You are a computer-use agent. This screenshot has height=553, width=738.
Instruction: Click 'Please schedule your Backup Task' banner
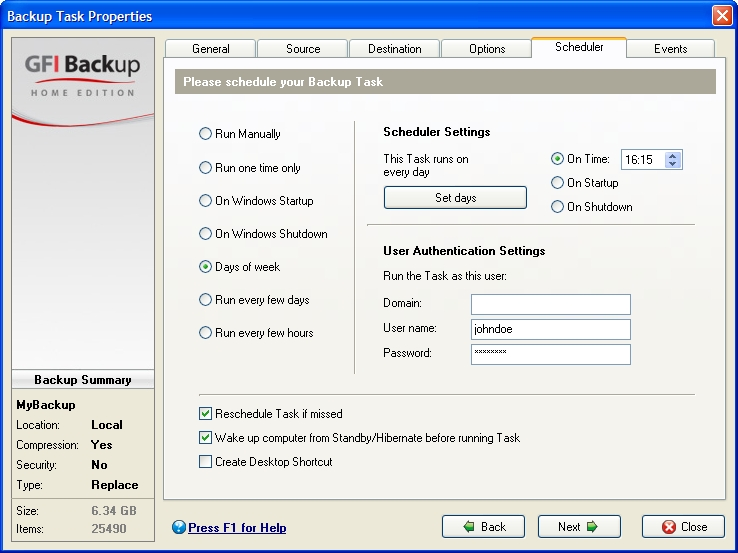coord(445,81)
